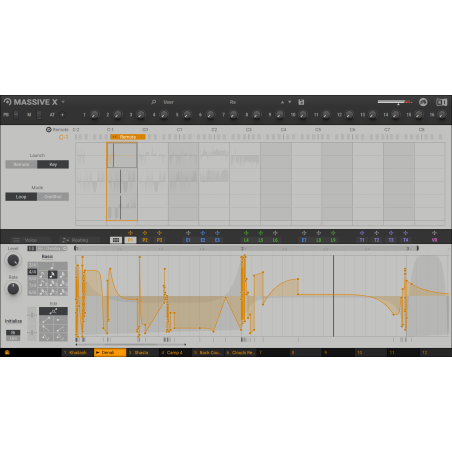This screenshot has height=452, width=452.
Task: Click the AT aftertouch button
Action: click(x=62, y=115)
